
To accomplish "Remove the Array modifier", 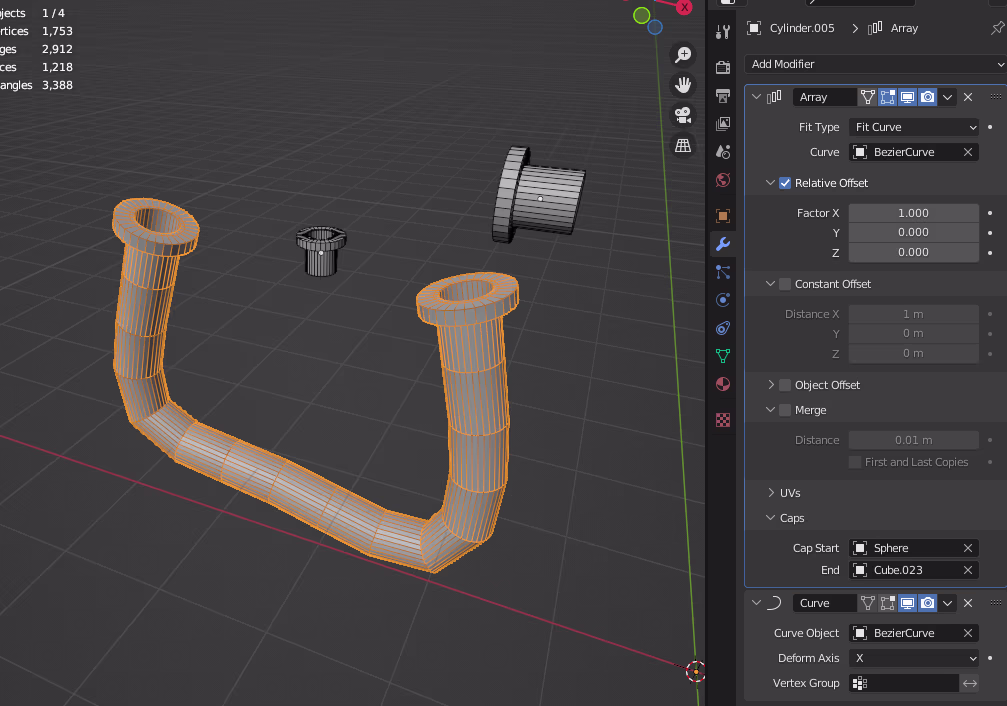I will point(968,97).
